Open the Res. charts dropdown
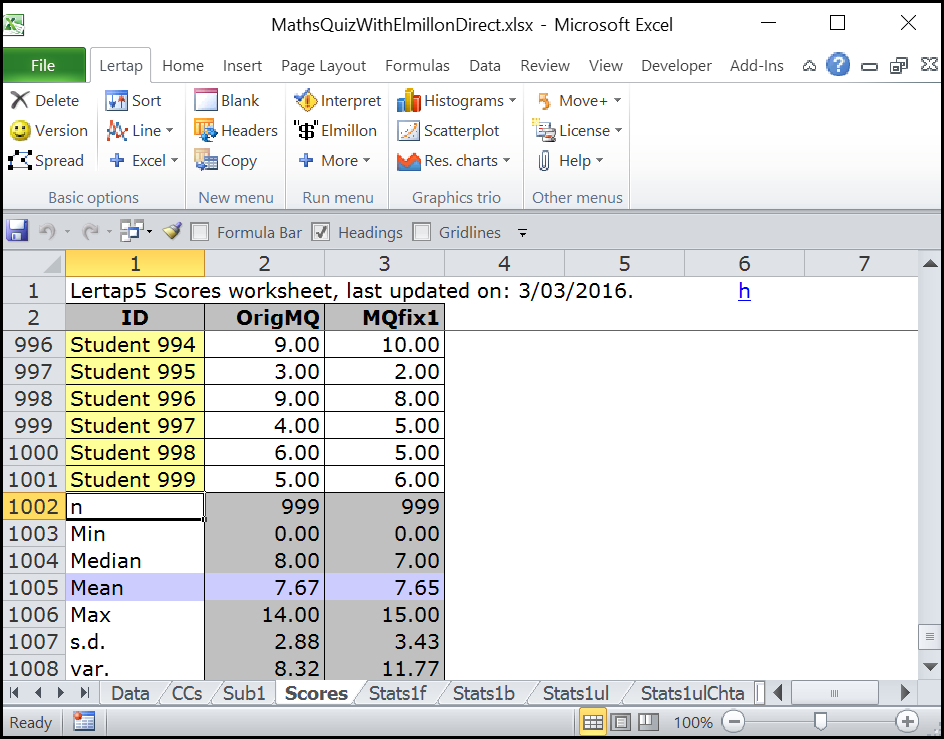Image resolution: width=944 pixels, height=739 pixels. pyautogui.click(x=506, y=160)
